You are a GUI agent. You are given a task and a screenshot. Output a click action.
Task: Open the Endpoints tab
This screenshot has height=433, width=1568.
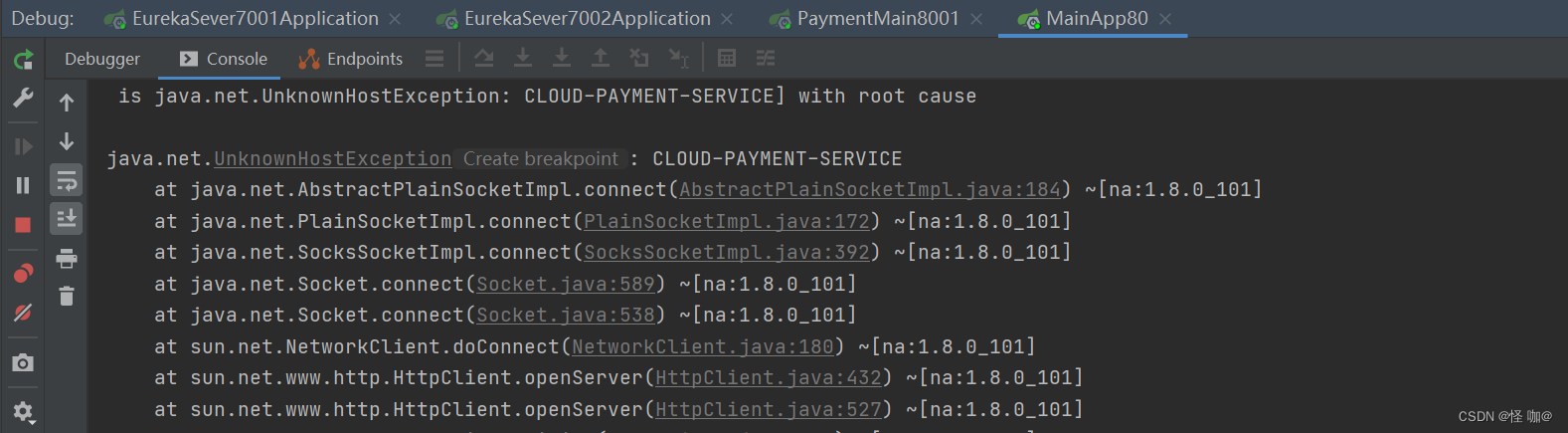(351, 60)
